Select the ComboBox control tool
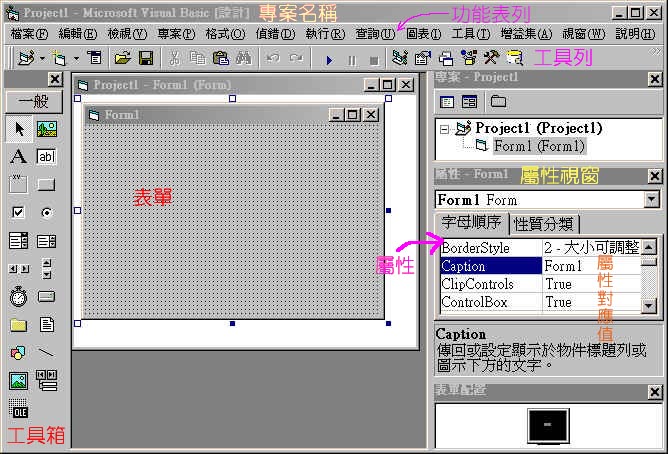Screen dimensions: 668x454 [18, 241]
